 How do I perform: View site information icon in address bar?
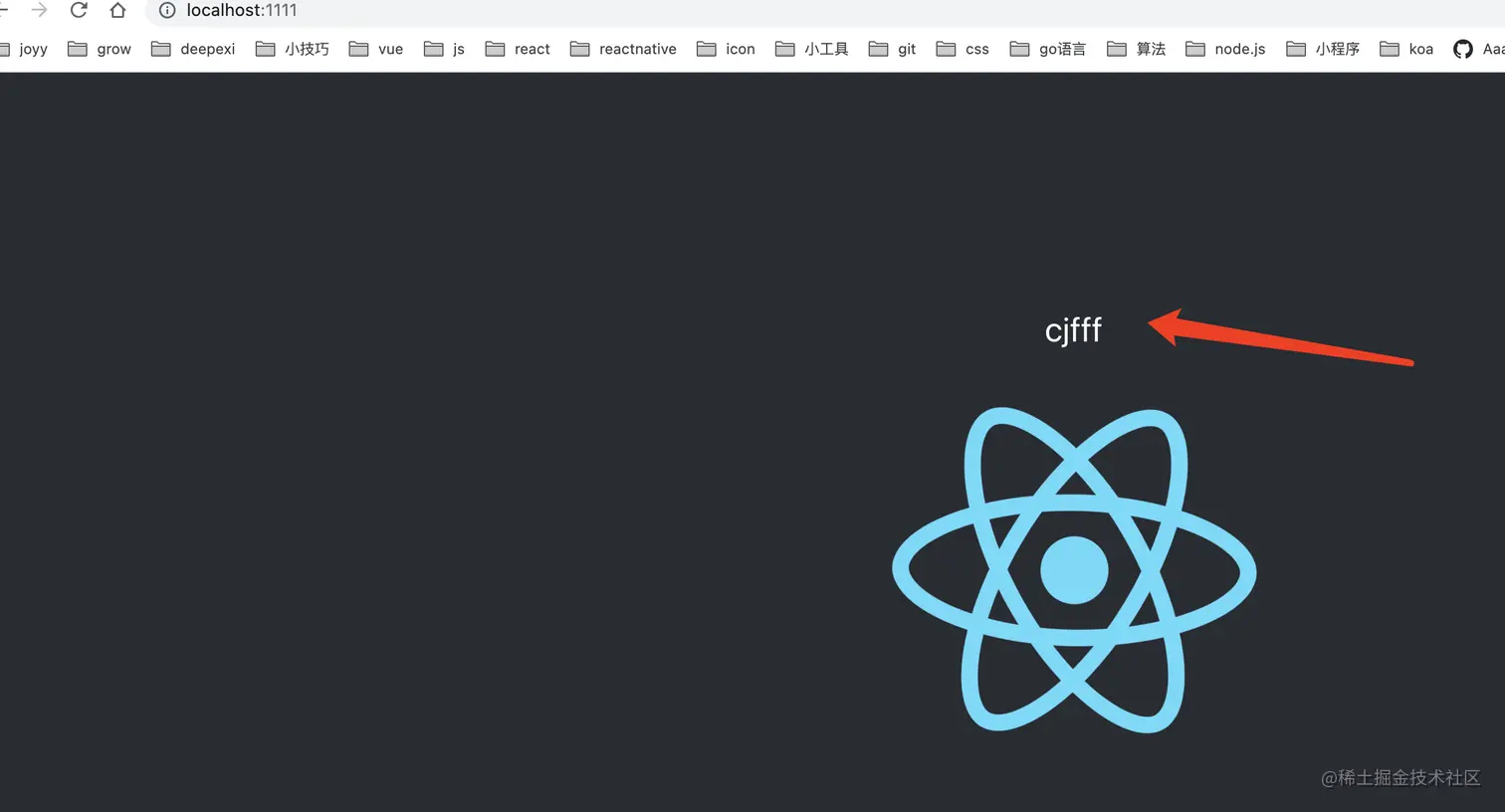(167, 10)
